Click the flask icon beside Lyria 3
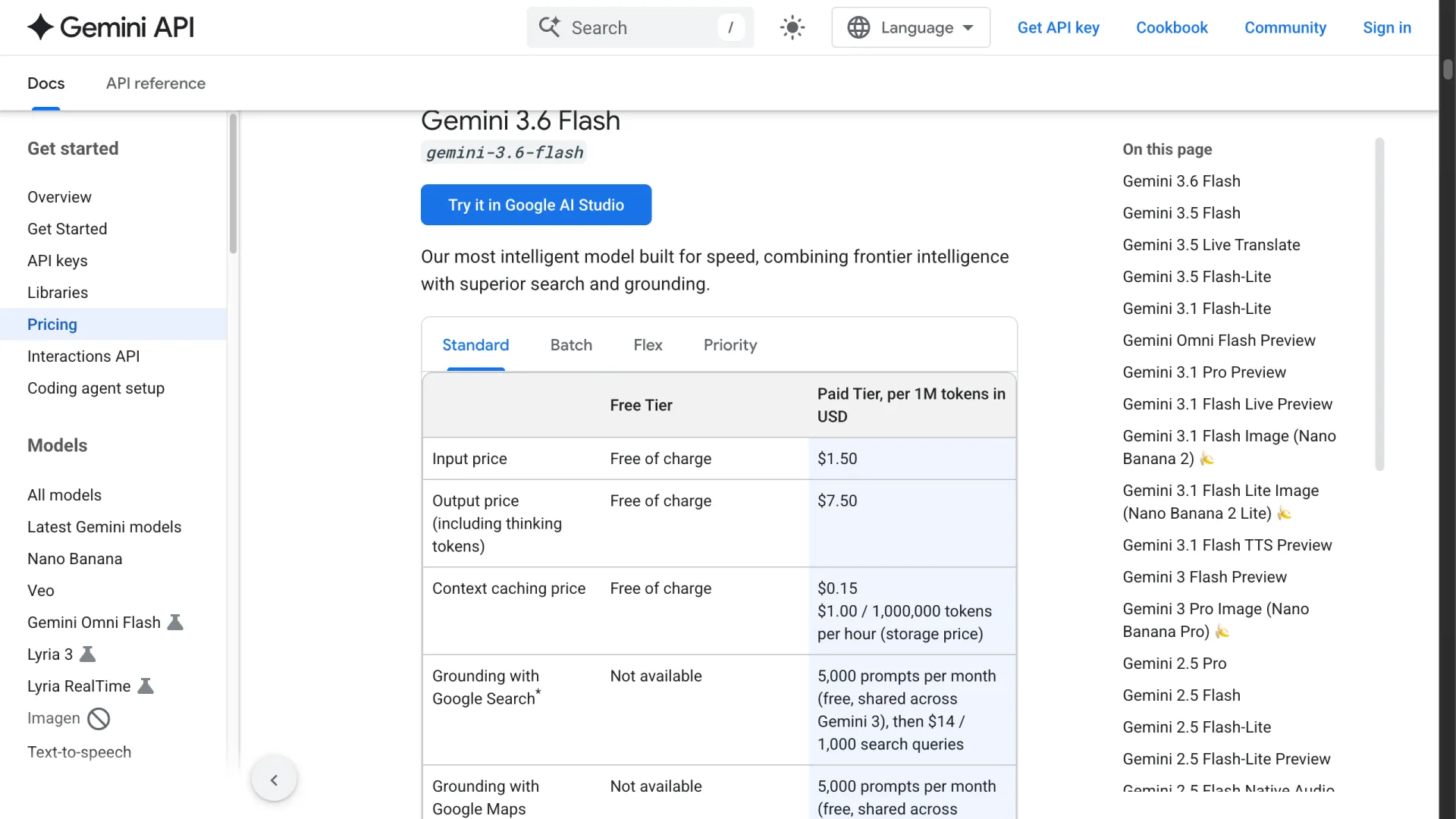The height and width of the screenshot is (819, 1456). click(88, 654)
